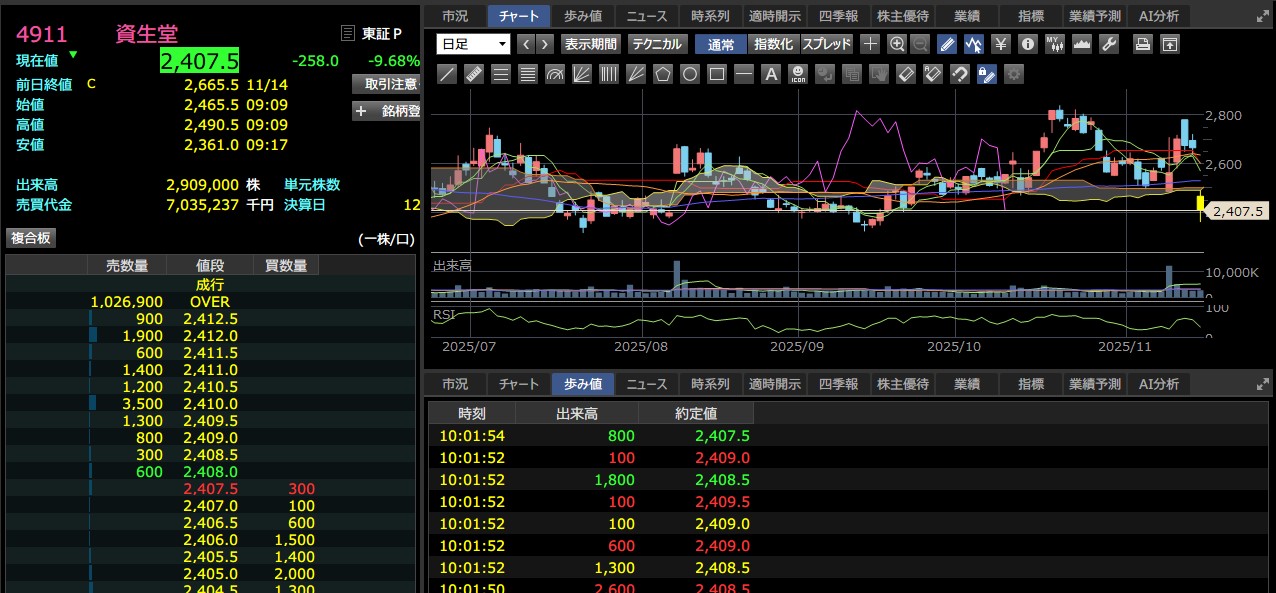Click the 時刻 column header in tick table

[x=473, y=413]
